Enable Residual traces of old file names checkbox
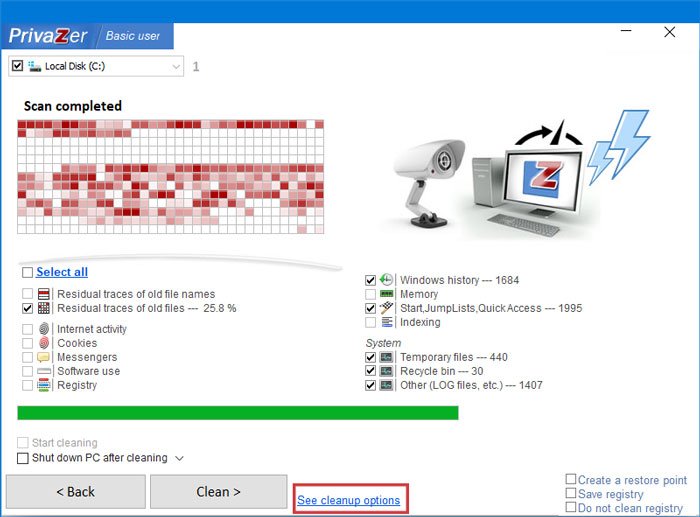The height and width of the screenshot is (517, 700). tap(27, 294)
